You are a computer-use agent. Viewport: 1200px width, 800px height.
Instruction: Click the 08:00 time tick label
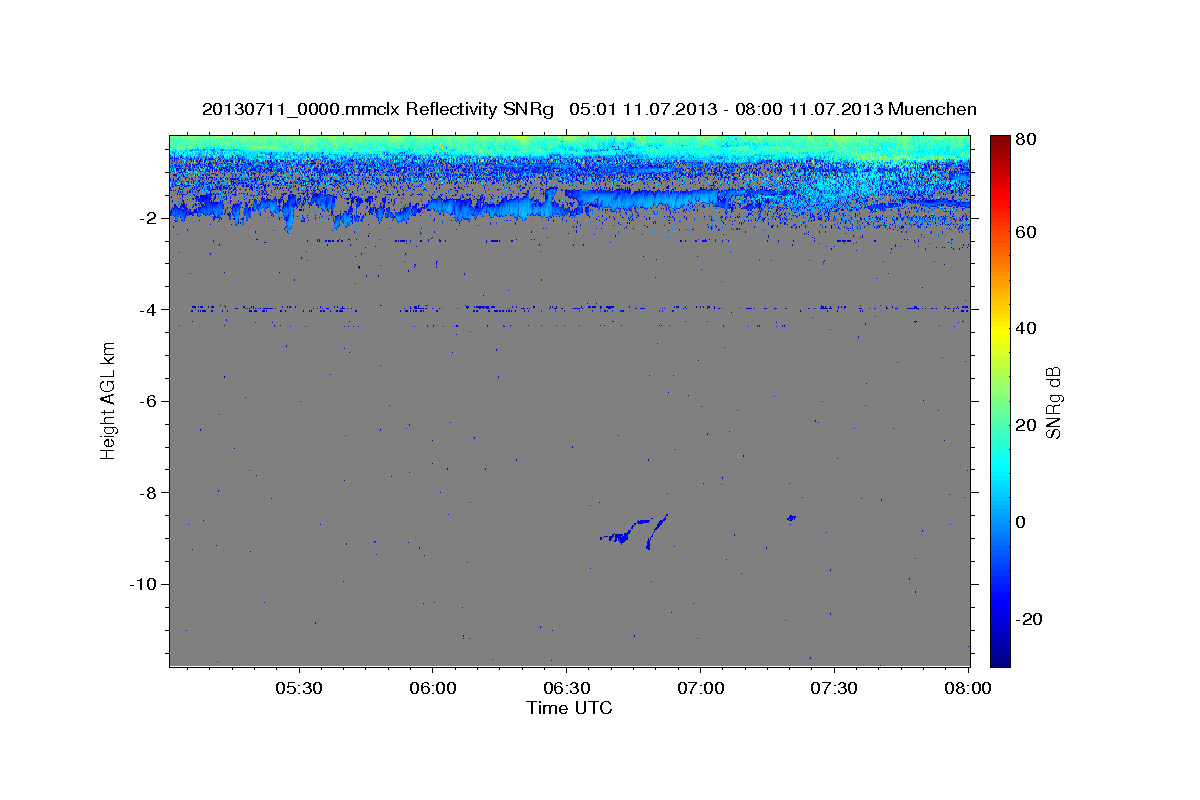(968, 688)
